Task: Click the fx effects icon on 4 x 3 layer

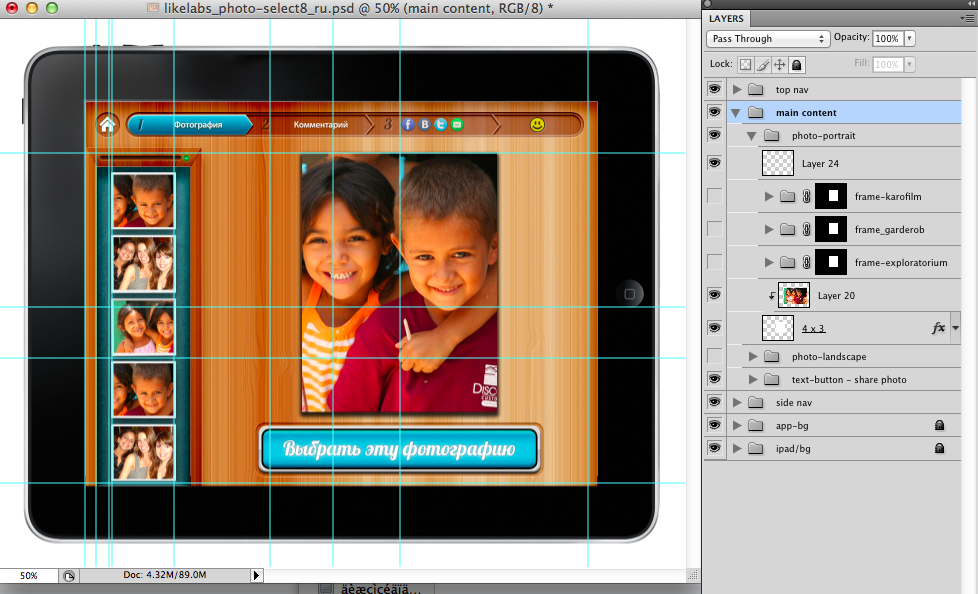Action: (938, 328)
